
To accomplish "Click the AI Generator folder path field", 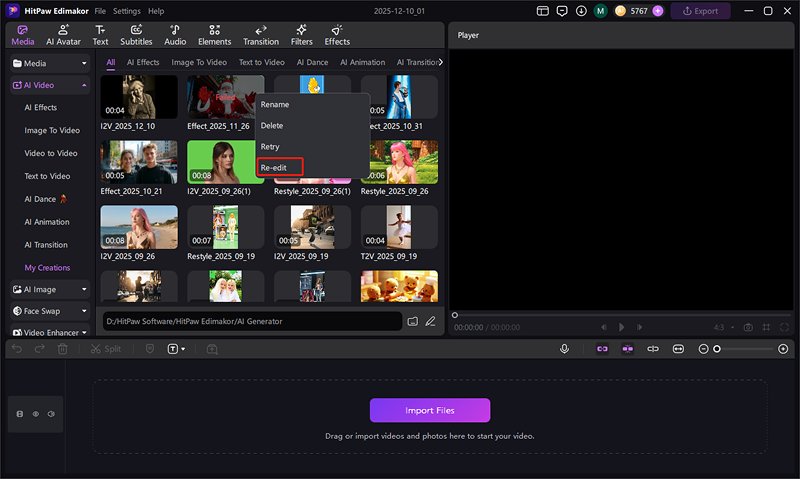I will coord(253,321).
